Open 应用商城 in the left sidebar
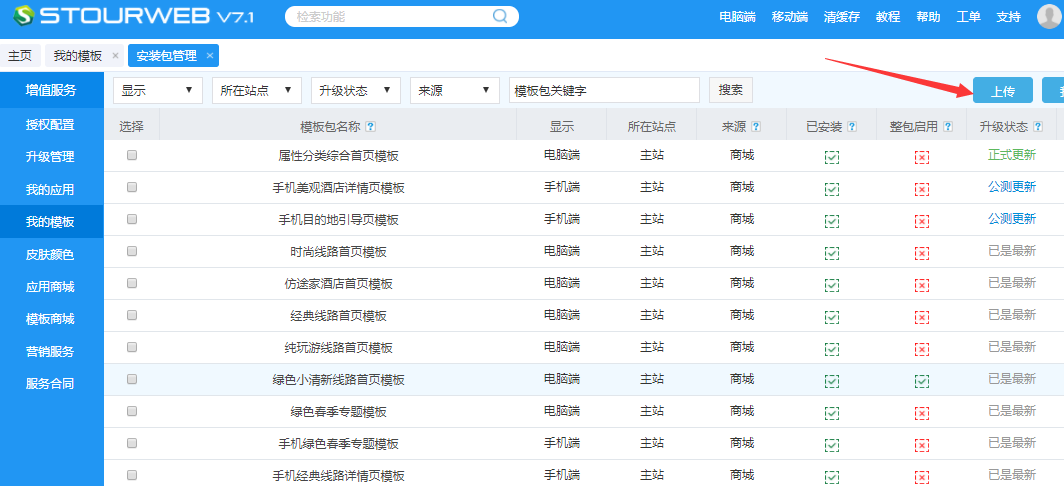 (x=50, y=287)
